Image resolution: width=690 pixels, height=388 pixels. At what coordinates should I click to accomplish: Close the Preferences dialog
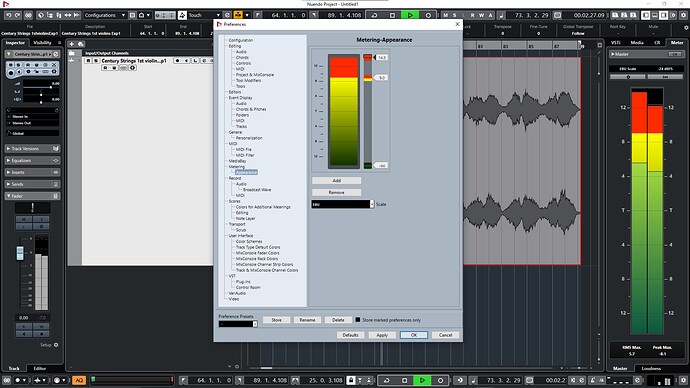point(457,24)
